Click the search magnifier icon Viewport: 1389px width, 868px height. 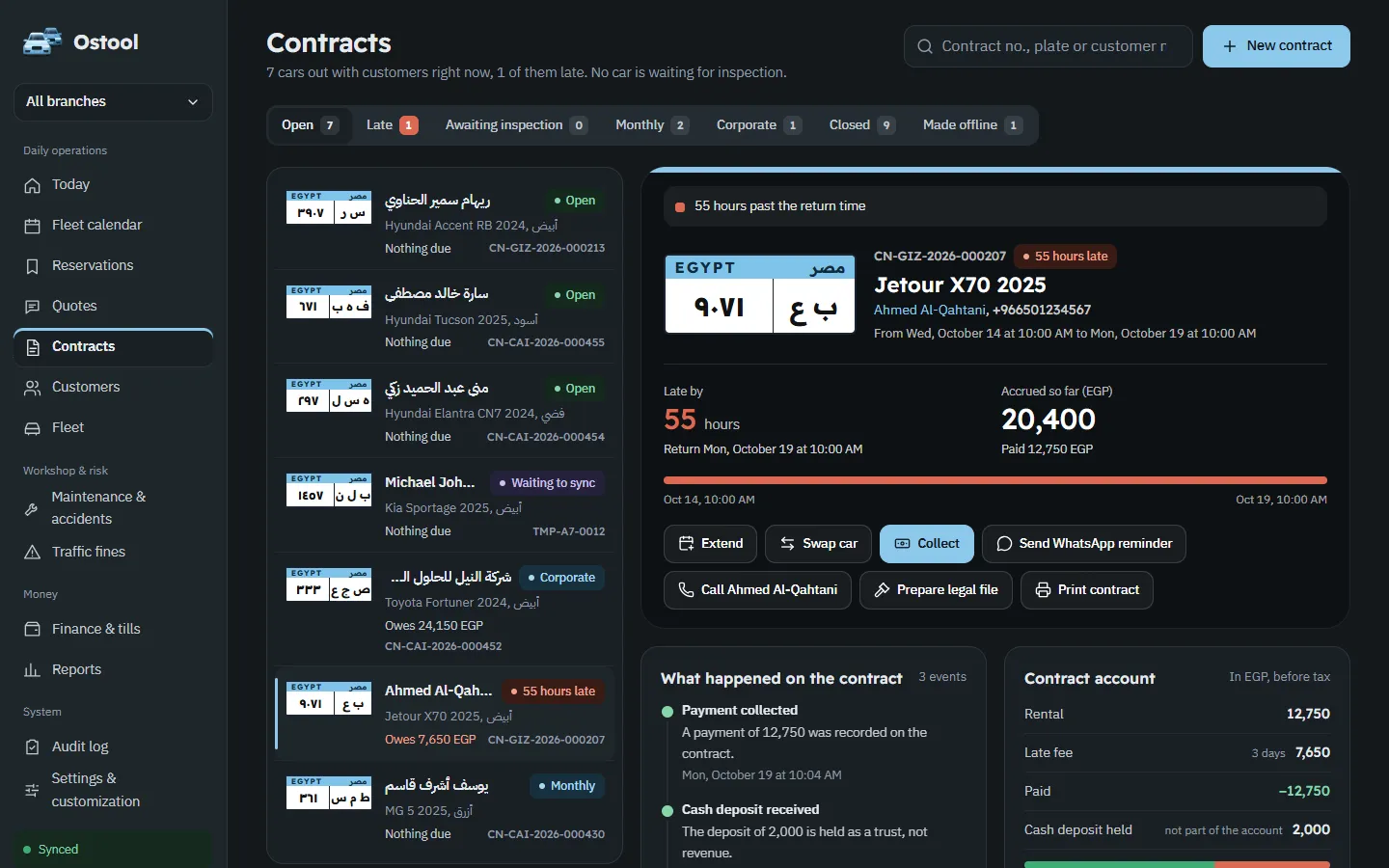(925, 46)
